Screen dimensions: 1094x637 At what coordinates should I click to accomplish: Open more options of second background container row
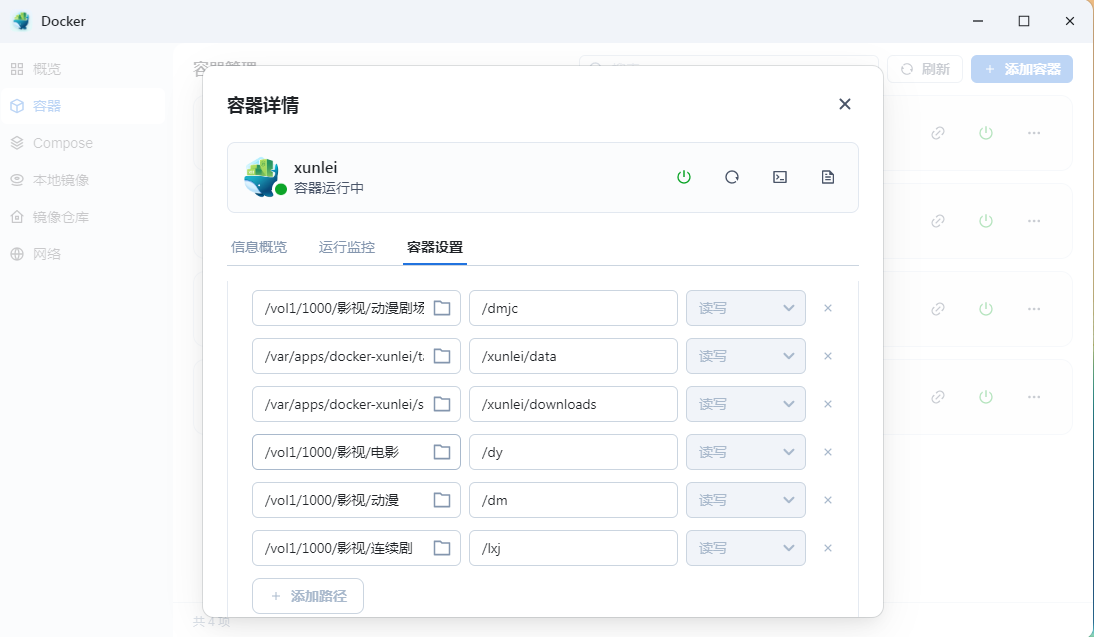click(1034, 220)
